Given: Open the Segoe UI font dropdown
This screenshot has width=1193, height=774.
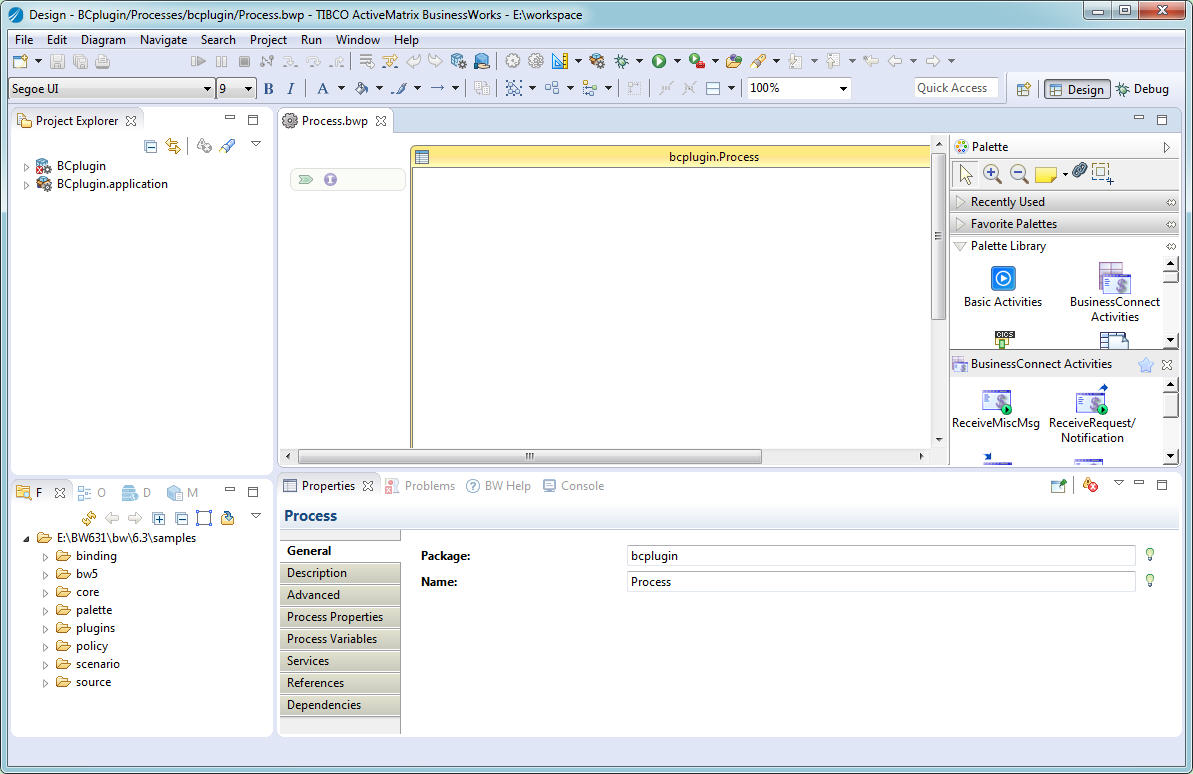Looking at the screenshot, I should 207,89.
